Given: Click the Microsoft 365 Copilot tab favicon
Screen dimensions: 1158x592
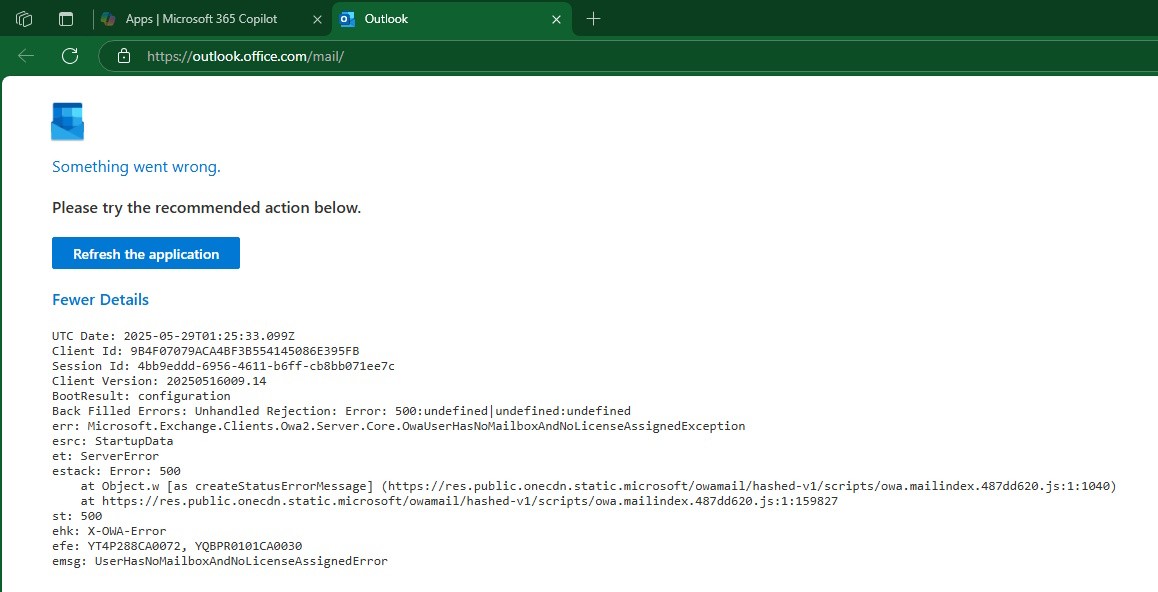Looking at the screenshot, I should point(108,19).
